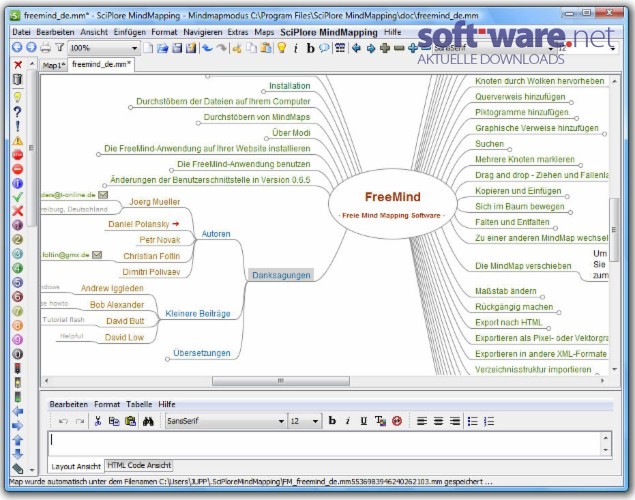
Task: Click the Export nach HTML node
Action: (x=509, y=322)
